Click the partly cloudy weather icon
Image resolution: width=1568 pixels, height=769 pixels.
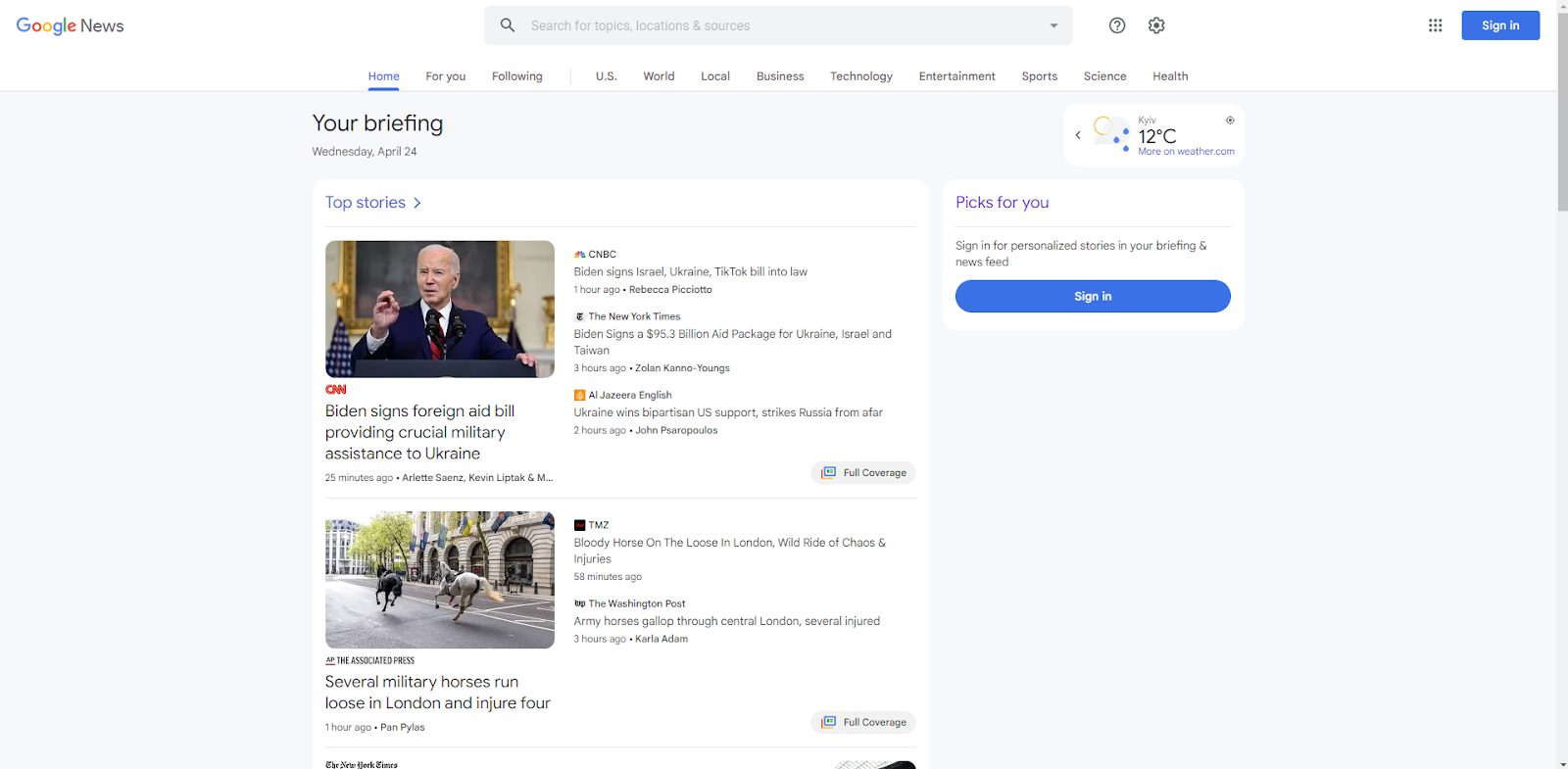1111,134
